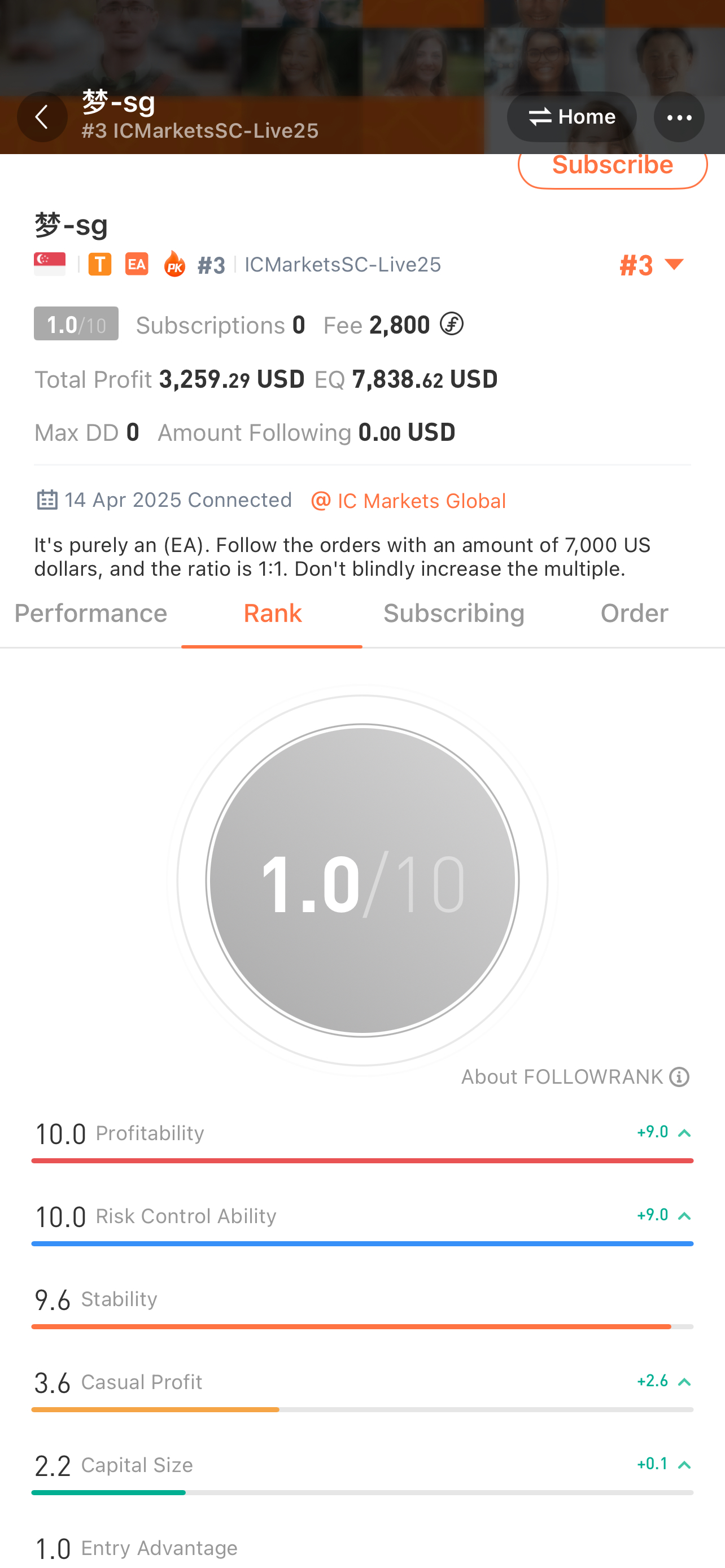Switch to the Subscribing tab
The height and width of the screenshot is (1568, 725).
tap(453, 614)
